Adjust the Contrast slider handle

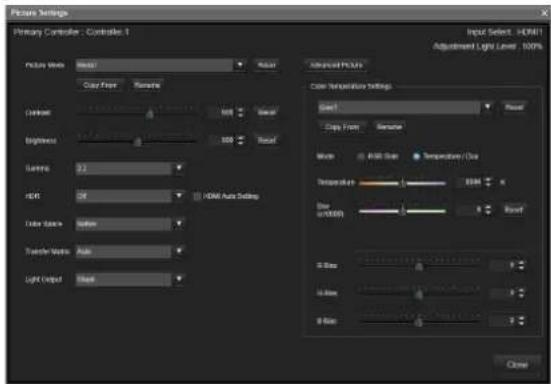150,113
